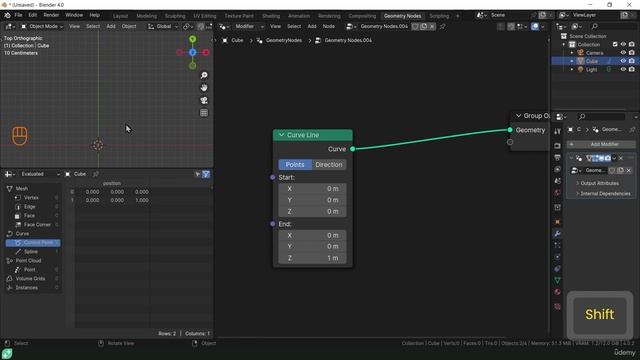Expand the Output Attributes panel

click(x=599, y=183)
